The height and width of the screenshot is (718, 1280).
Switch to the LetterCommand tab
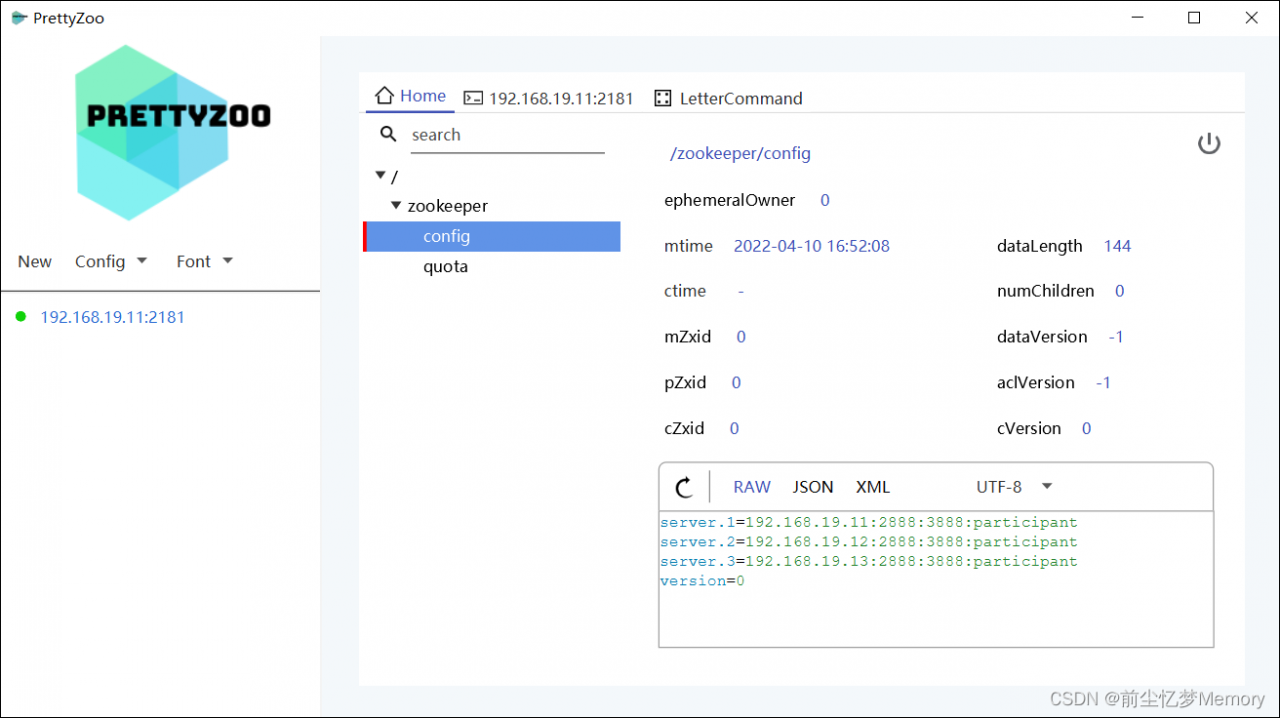click(728, 98)
